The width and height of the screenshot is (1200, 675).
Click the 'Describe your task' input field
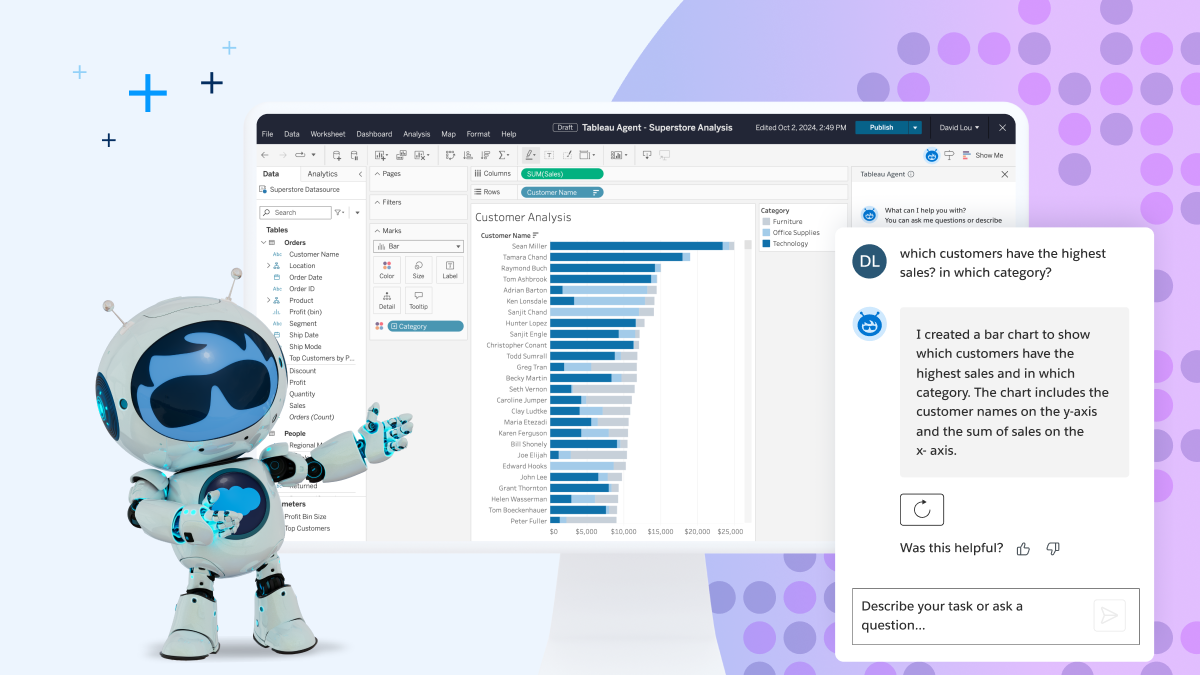tap(970, 615)
